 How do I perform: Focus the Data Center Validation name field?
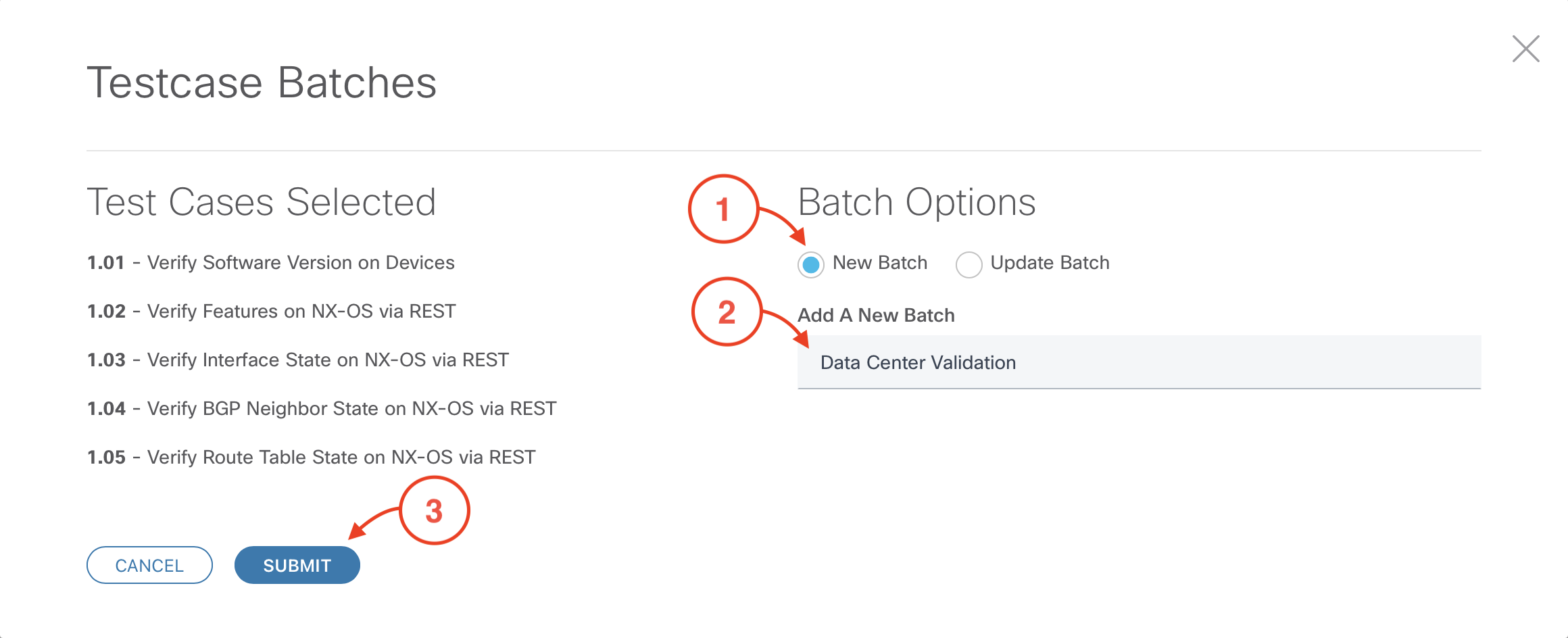coord(1139,363)
